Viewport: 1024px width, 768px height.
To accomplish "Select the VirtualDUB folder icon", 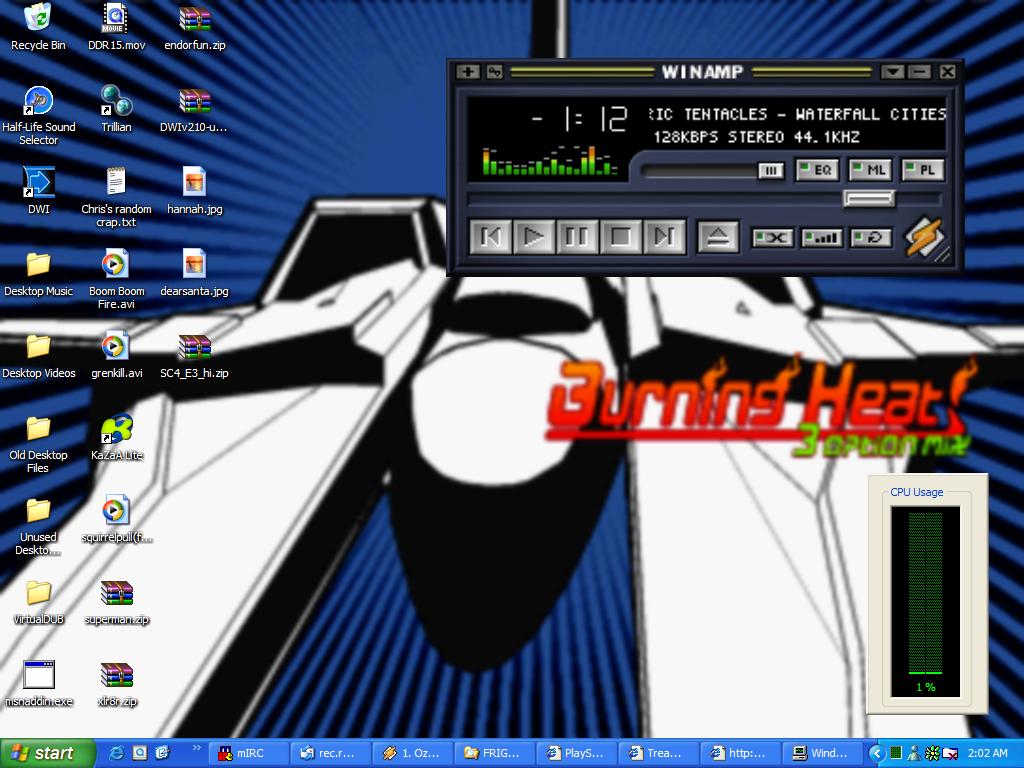I will pos(38,594).
